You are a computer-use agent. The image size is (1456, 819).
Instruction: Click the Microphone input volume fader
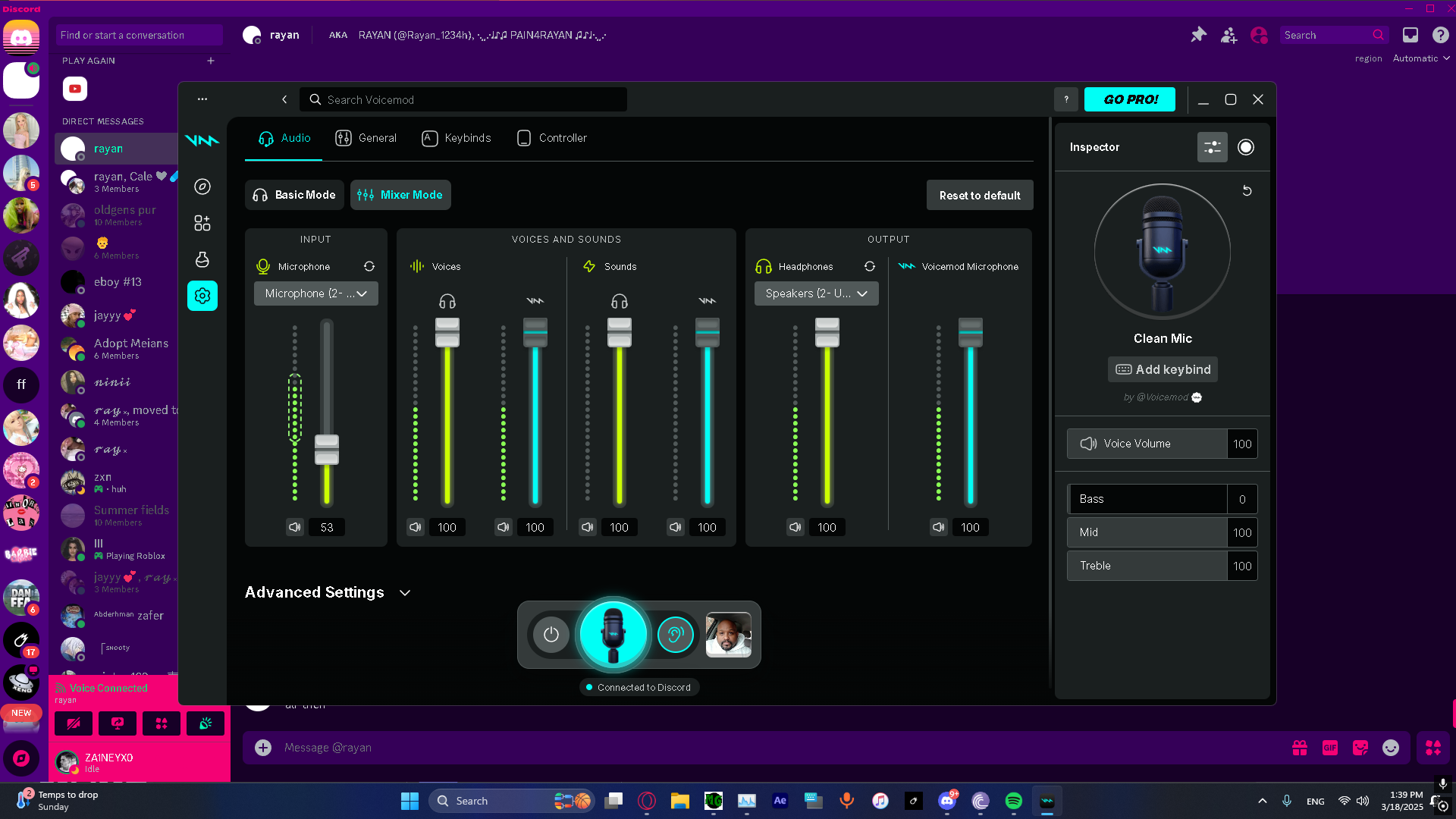click(327, 449)
